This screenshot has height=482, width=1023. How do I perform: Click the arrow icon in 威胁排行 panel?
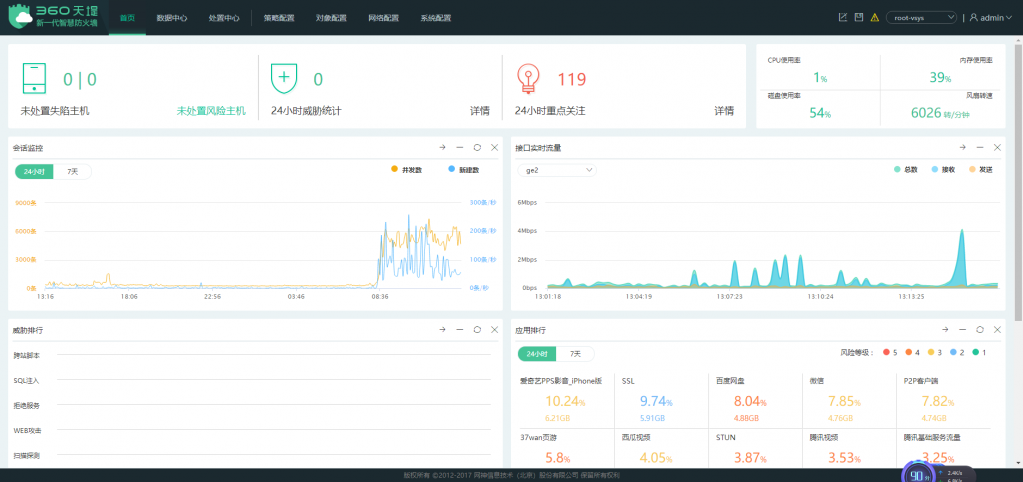[441, 329]
